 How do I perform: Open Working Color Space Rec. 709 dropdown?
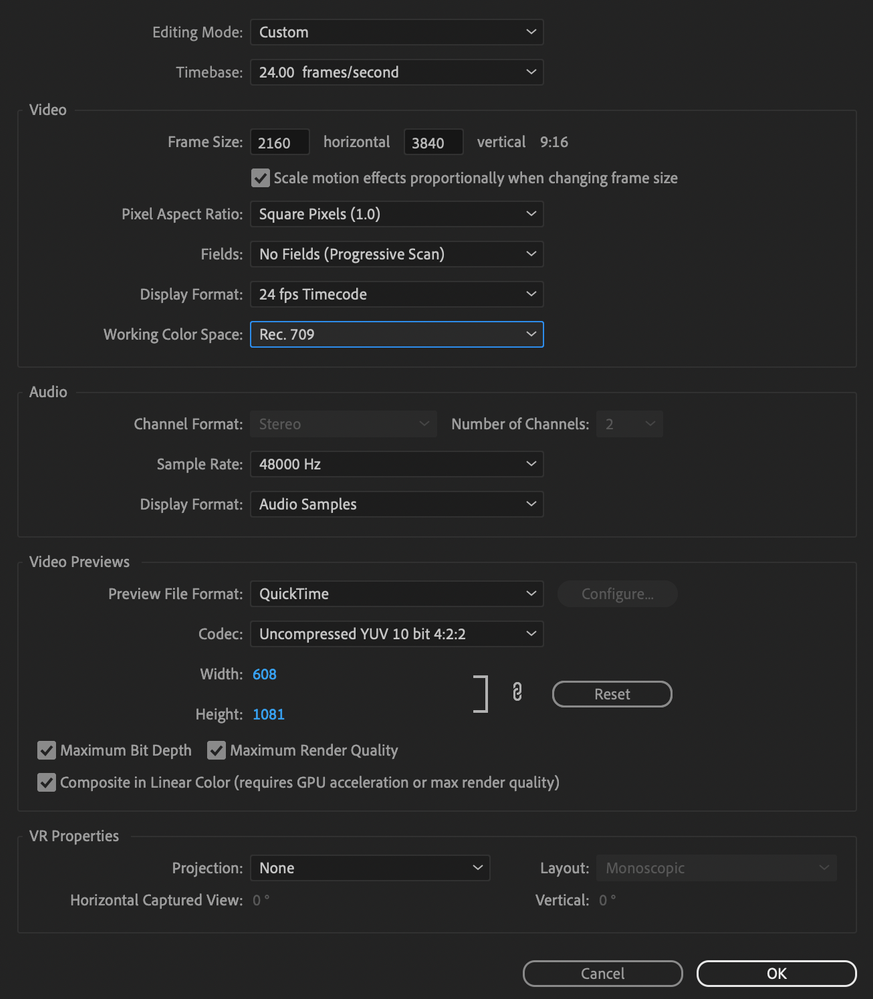(396, 334)
